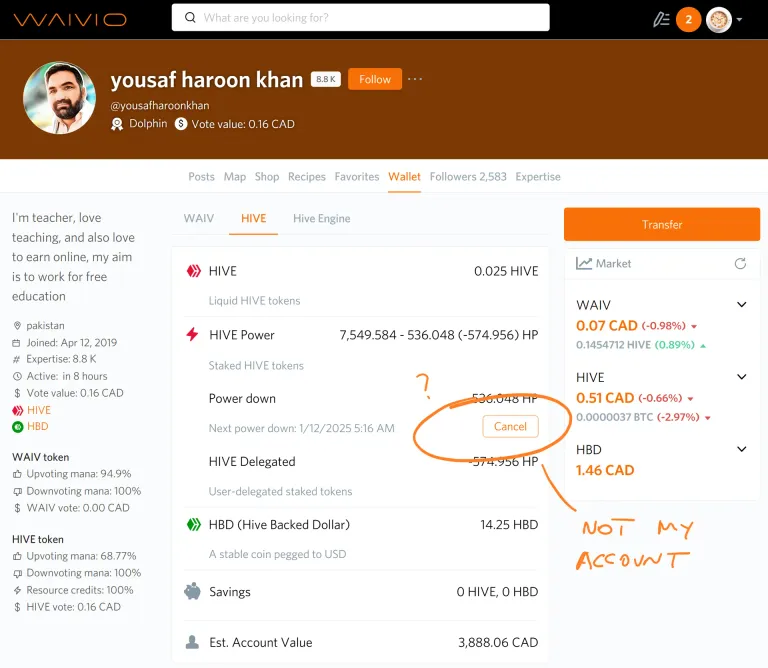Screen dimensions: 768x668
Task: Open Followers 2,583 tab
Action: point(468,176)
